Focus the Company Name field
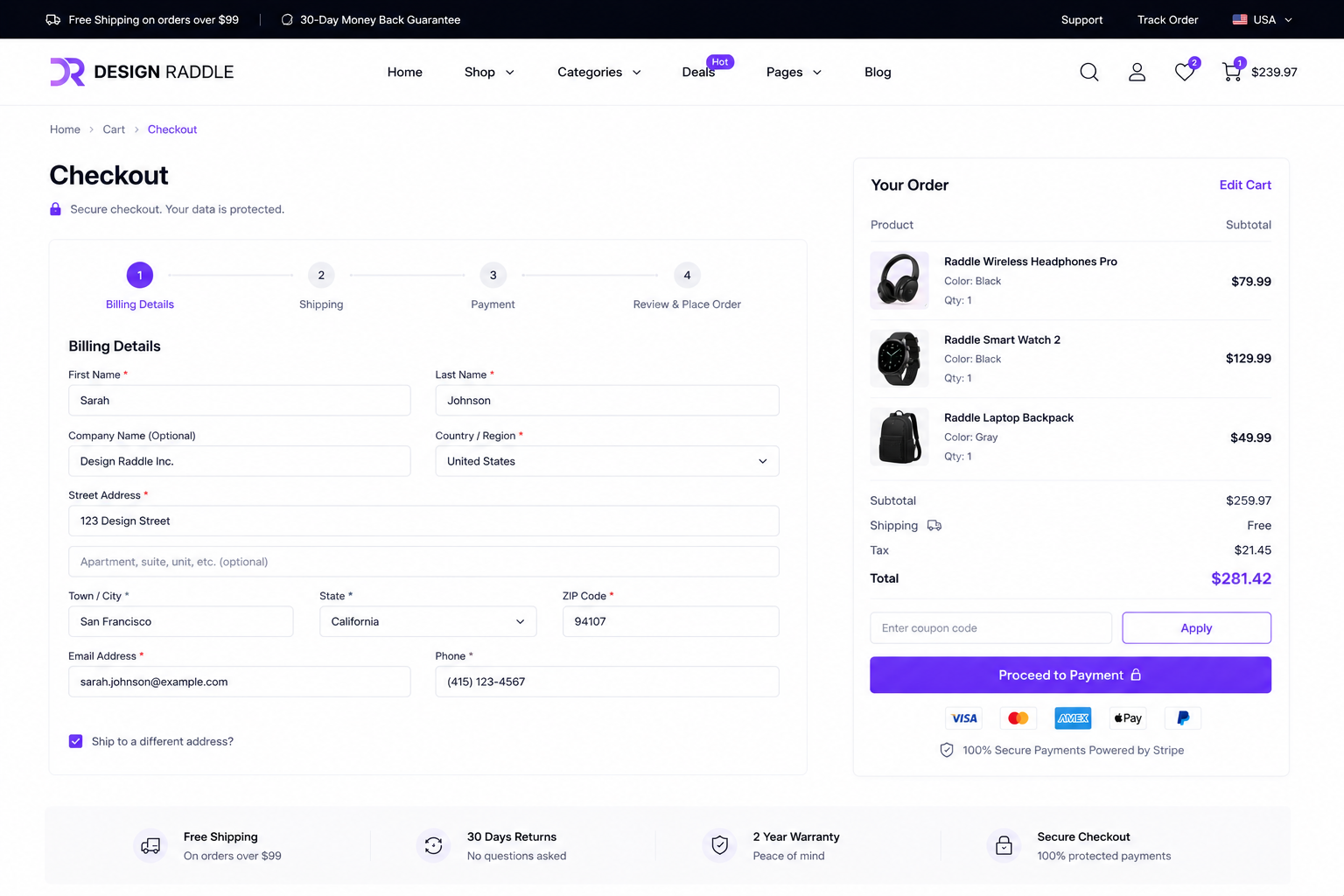This screenshot has height=896, width=1344. 240,461
